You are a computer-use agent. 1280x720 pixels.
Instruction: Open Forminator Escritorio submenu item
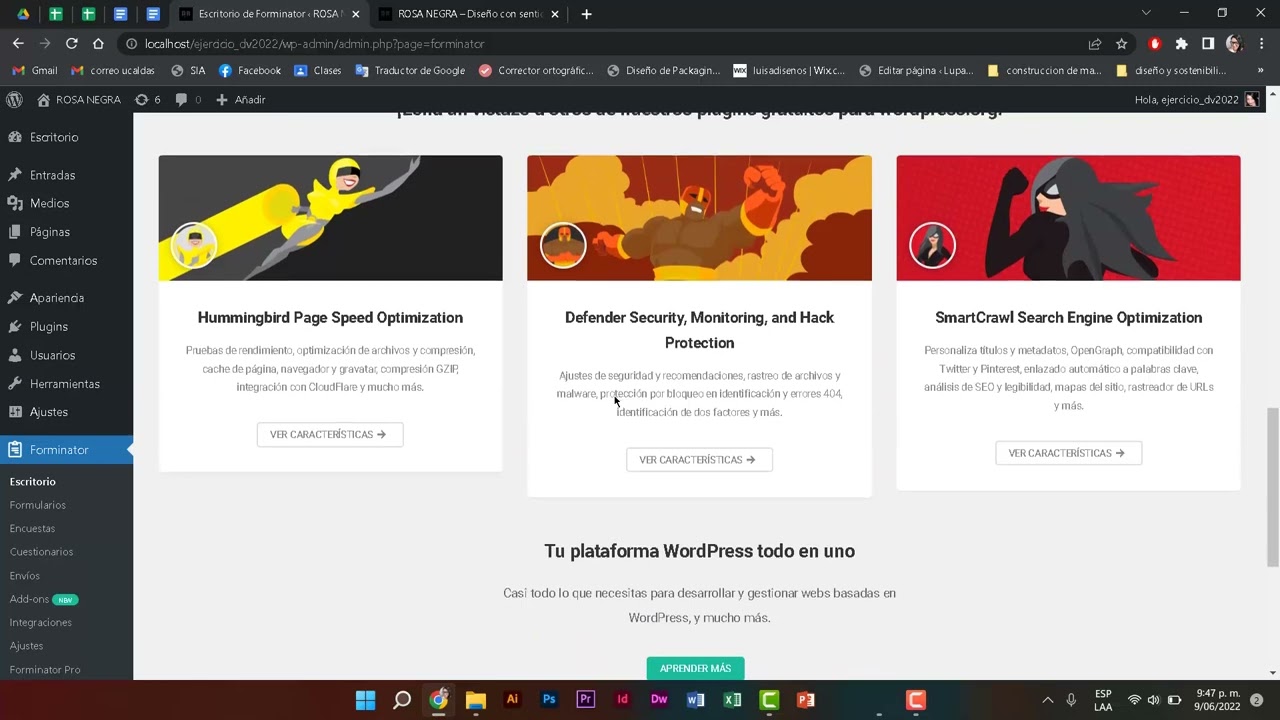(x=33, y=482)
